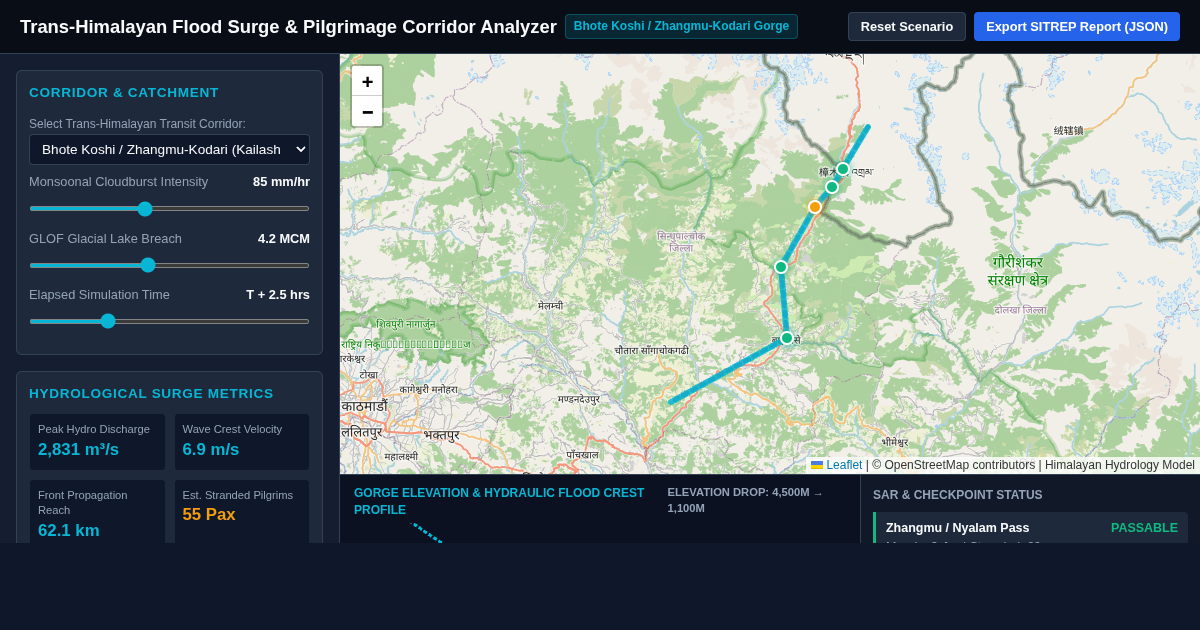This screenshot has width=1200, height=630.
Task: Open the Trans-Himalayan Transit Corridor dropdown
Action: [x=169, y=149]
